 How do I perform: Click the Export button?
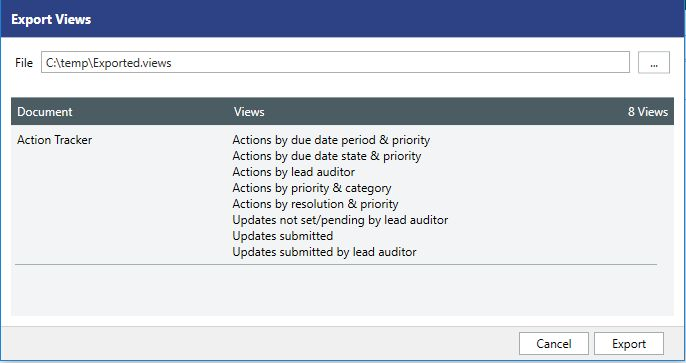point(629,344)
